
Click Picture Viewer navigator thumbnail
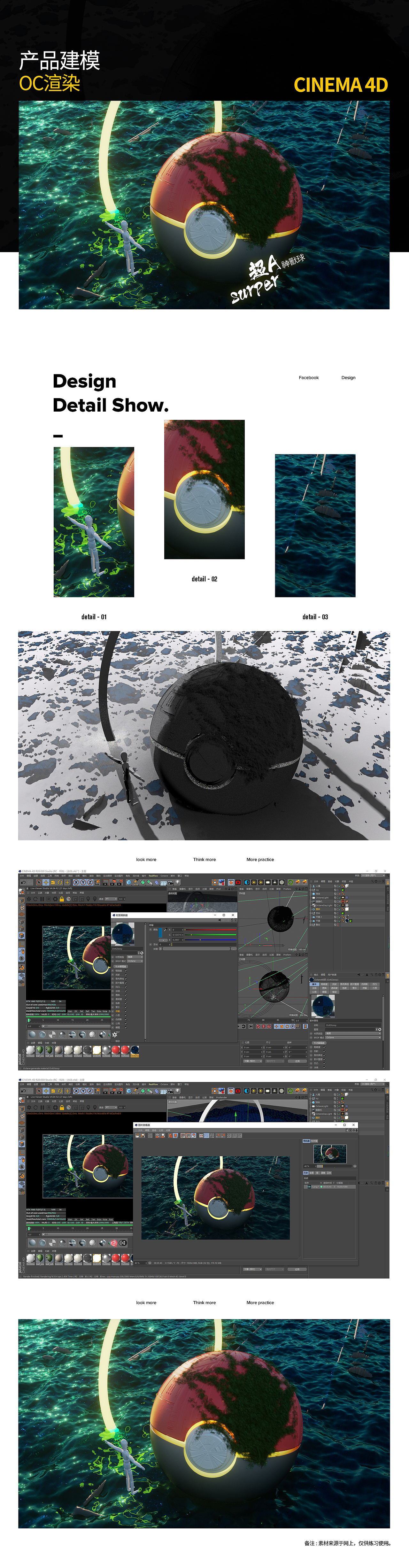pos(330,1154)
